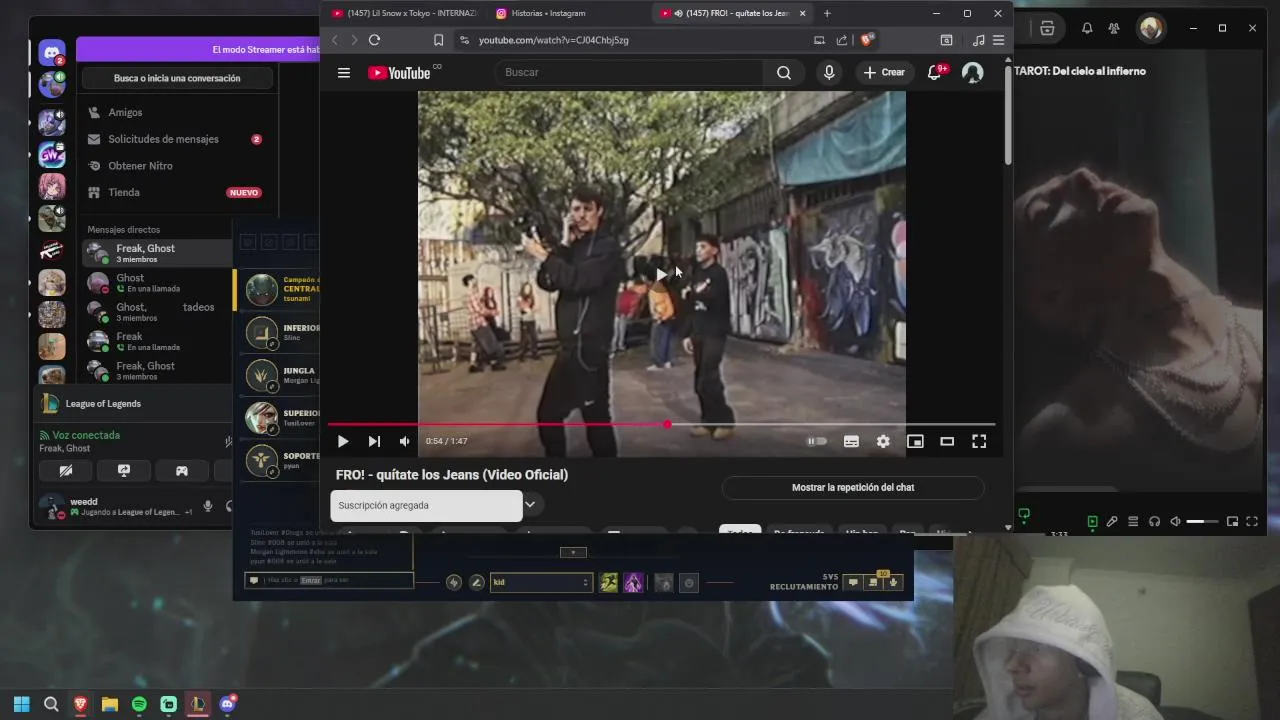Screen dimensions: 1280x720
Task: Open YouTube player settings gear
Action: point(883,441)
